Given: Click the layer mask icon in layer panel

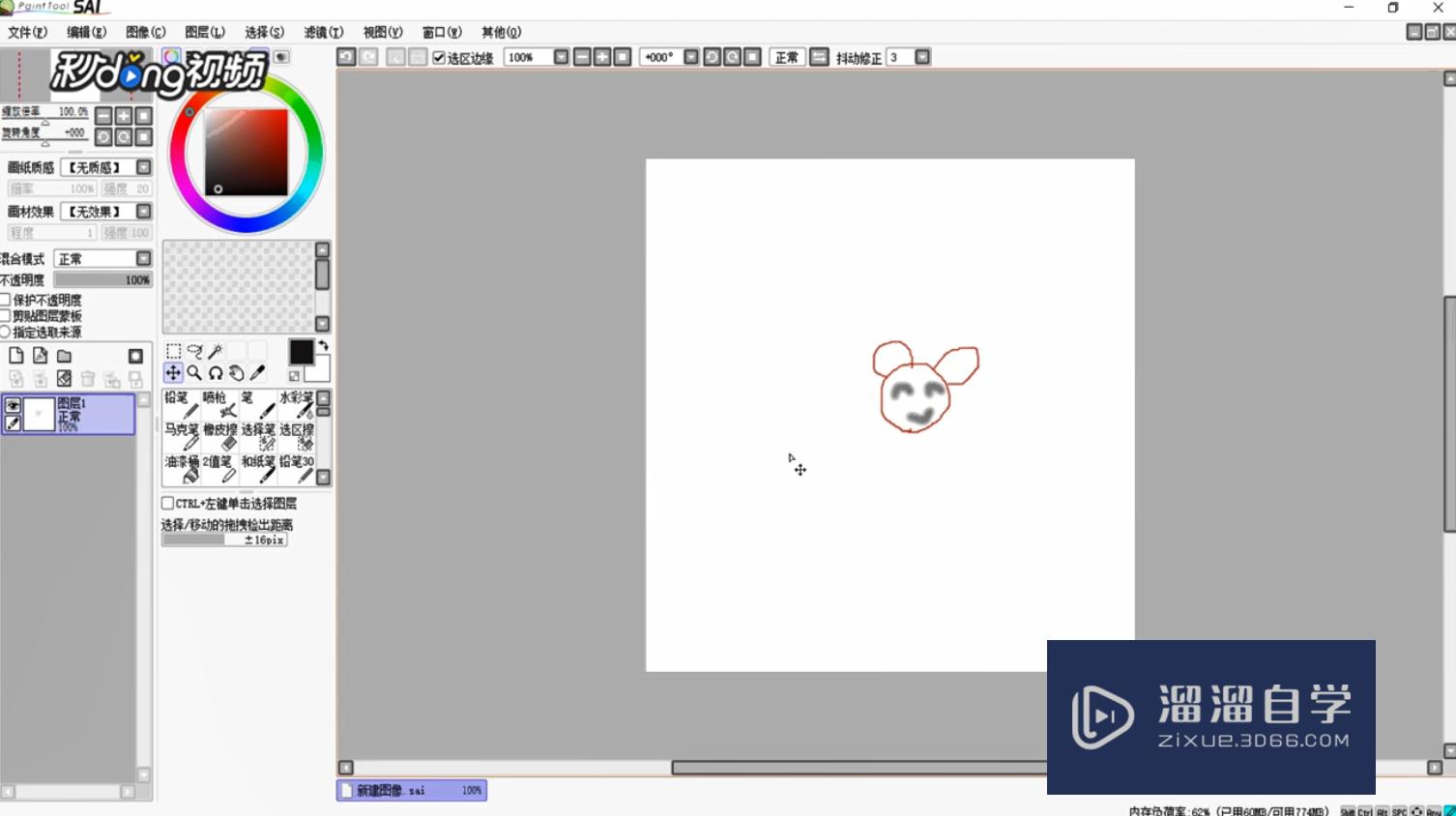Looking at the screenshot, I should (x=135, y=356).
